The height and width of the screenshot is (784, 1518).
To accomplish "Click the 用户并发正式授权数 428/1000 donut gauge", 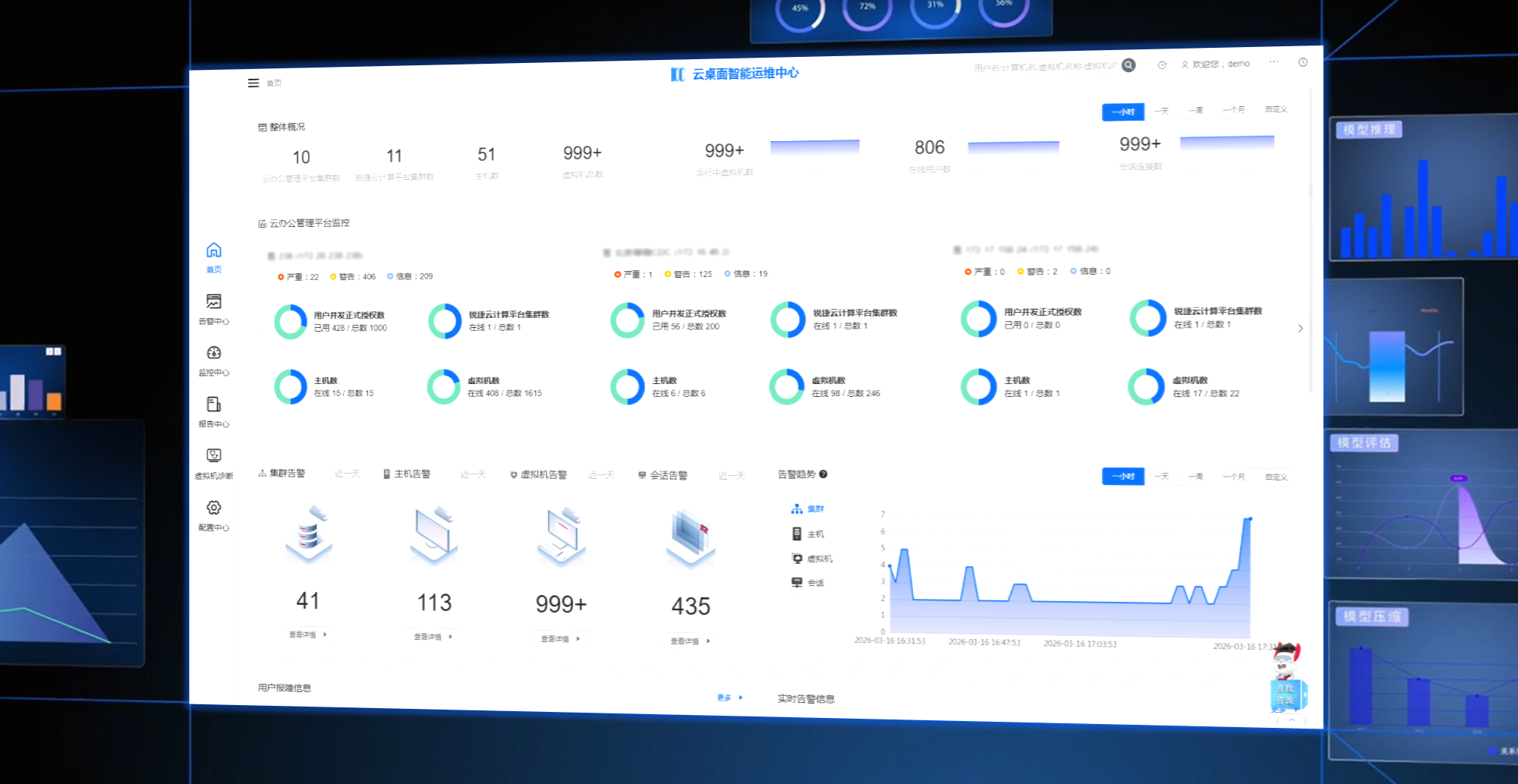I will 291,322.
